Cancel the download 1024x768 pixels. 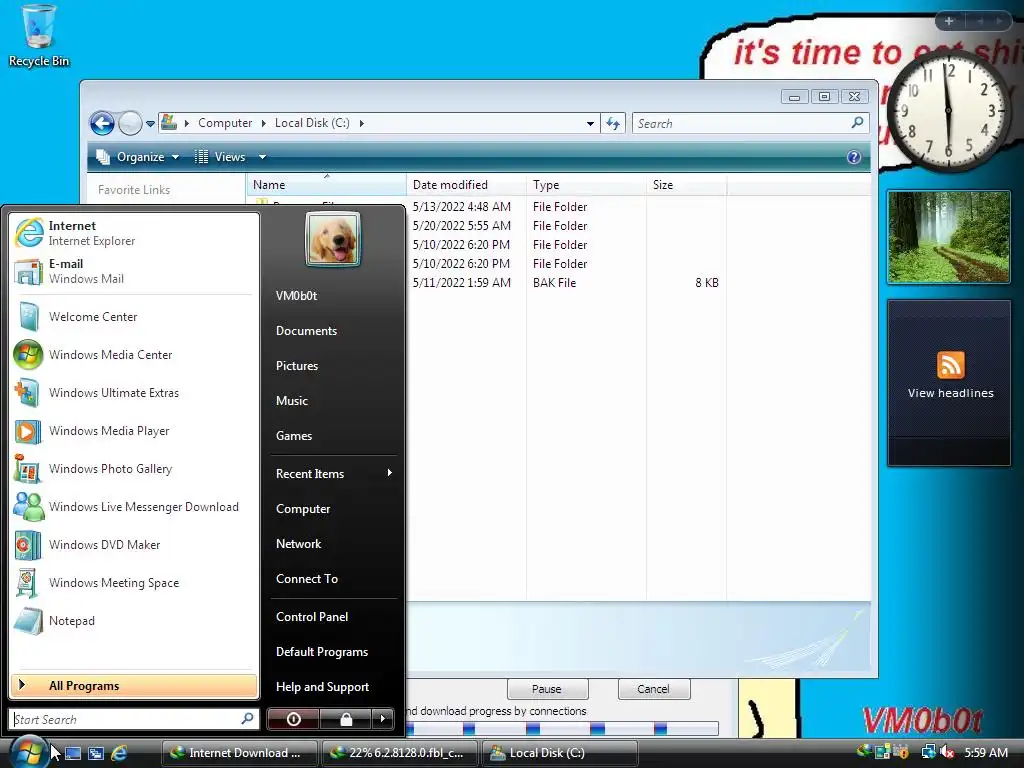click(654, 689)
